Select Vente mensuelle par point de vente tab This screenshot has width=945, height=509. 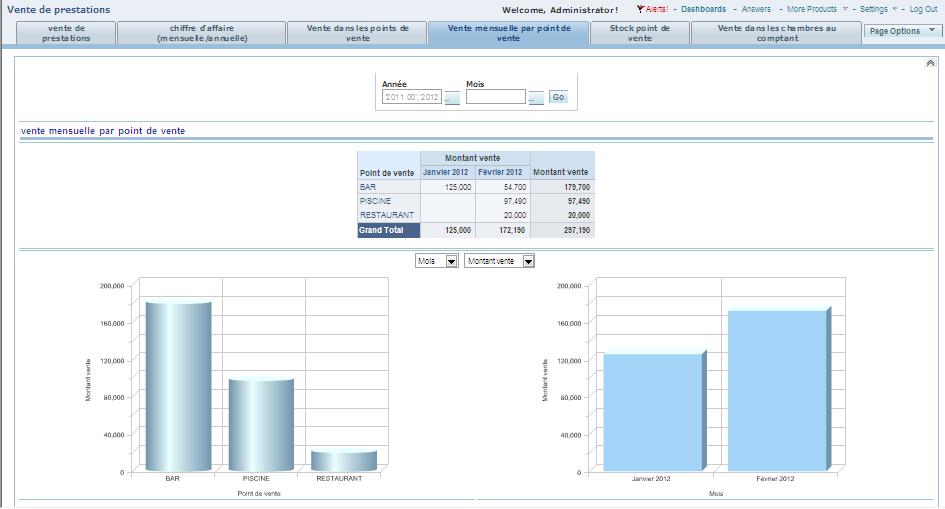point(509,33)
